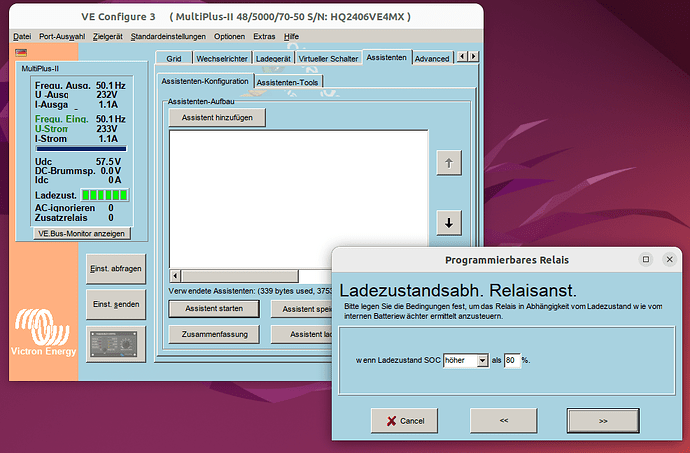Go back with the << button
Screen dimensions: 690x453
[504, 421]
